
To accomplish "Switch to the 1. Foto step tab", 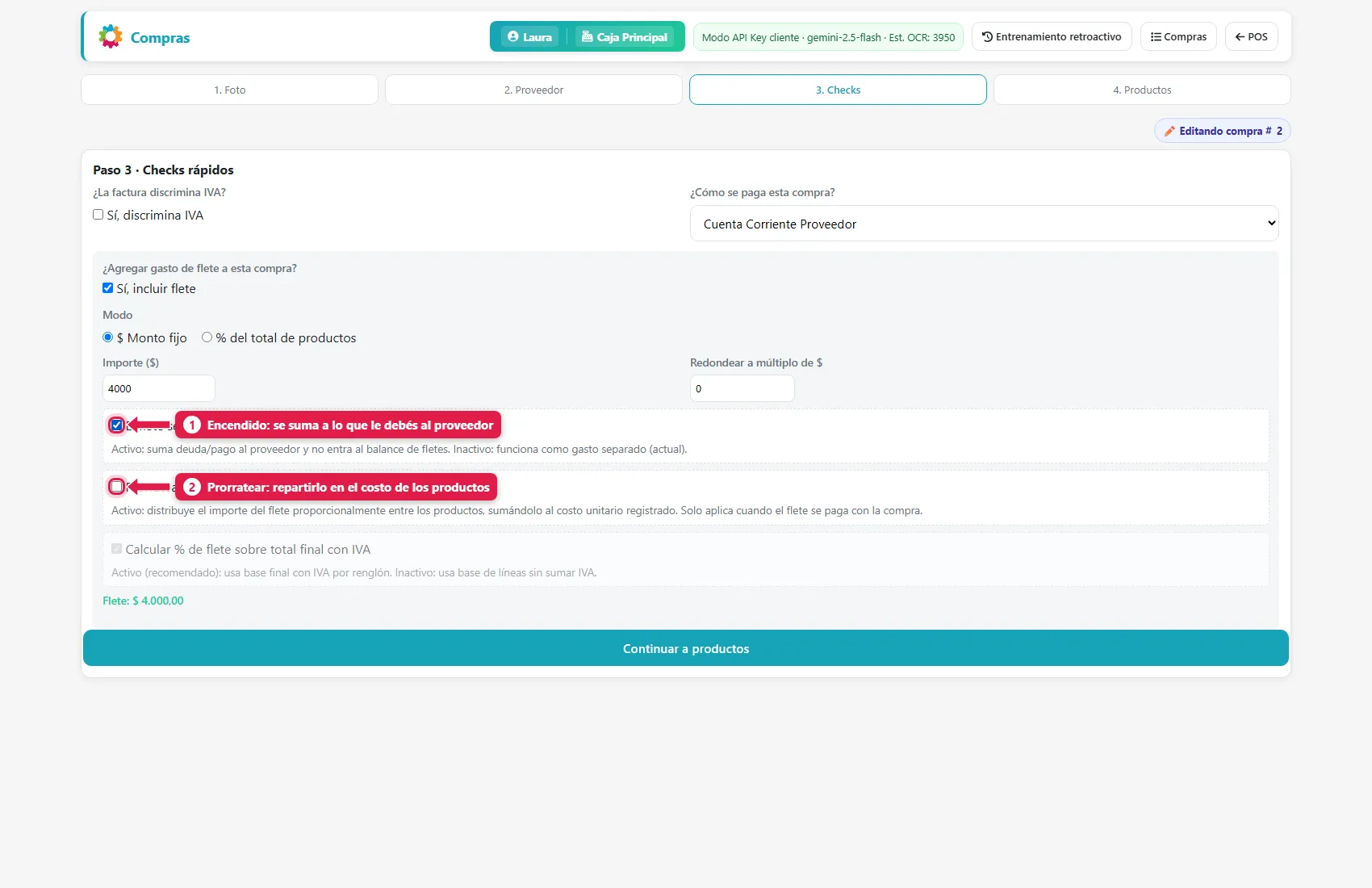I will [x=230, y=90].
